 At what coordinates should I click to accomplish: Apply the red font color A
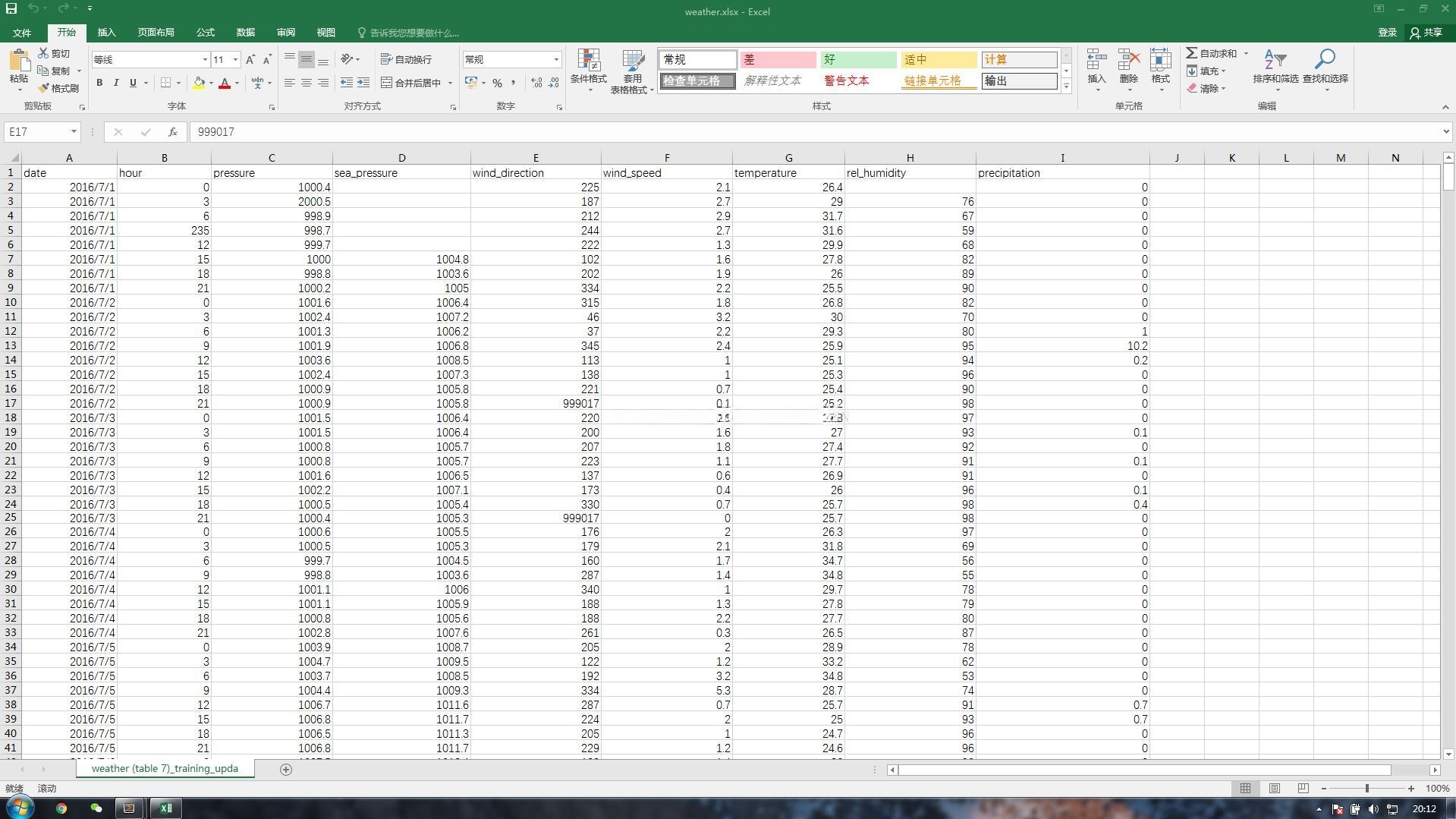(225, 83)
